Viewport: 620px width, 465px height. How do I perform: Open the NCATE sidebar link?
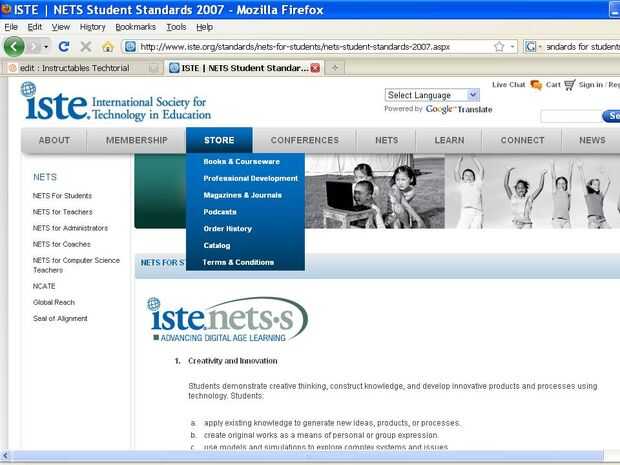[44, 286]
